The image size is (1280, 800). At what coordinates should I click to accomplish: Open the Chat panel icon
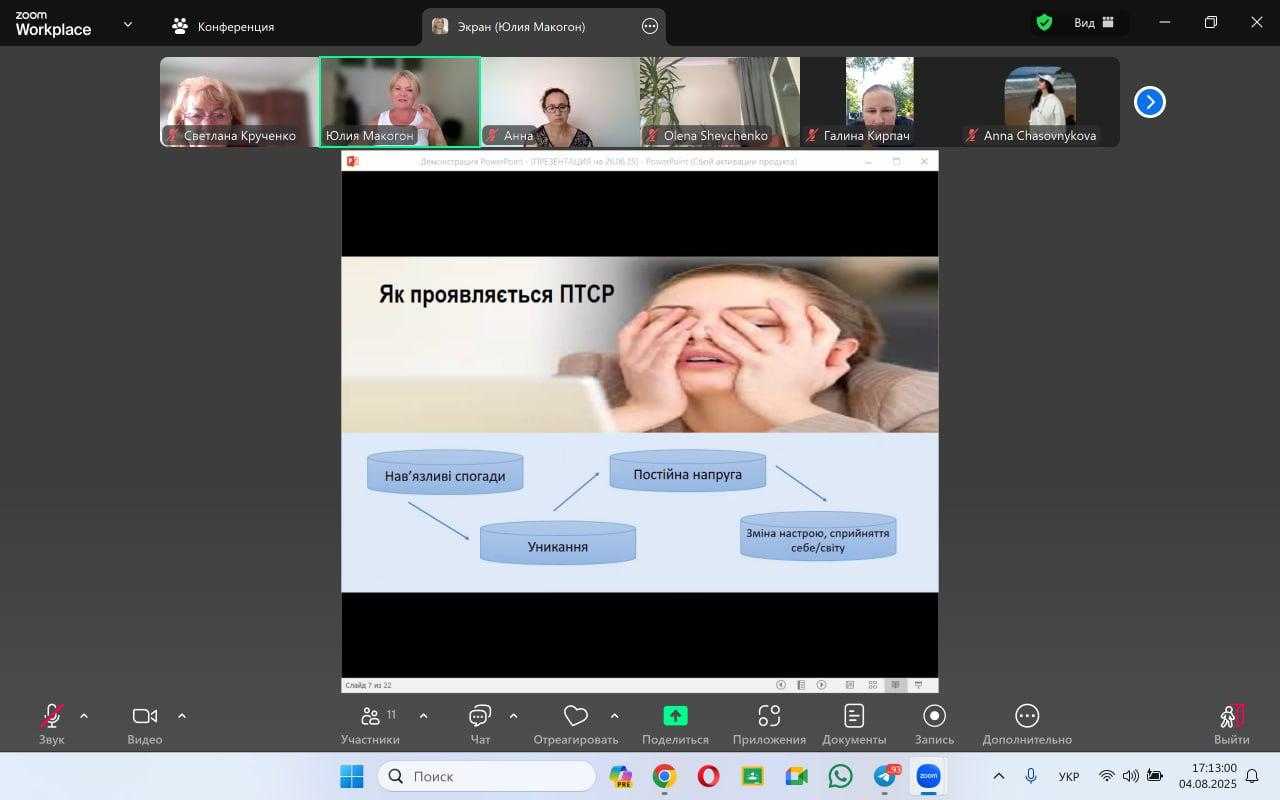click(x=480, y=716)
